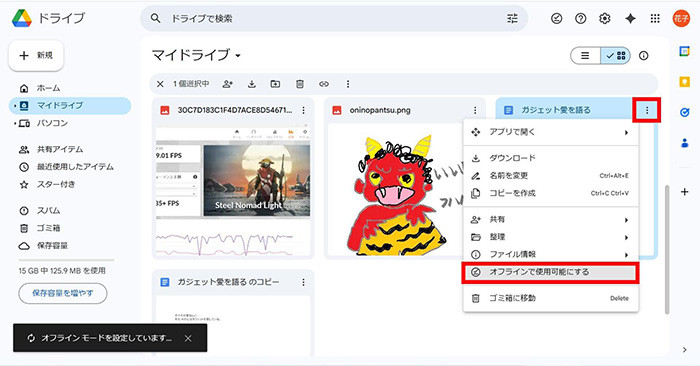
Task: Click the vertical scrollbar
Action: click(667, 249)
